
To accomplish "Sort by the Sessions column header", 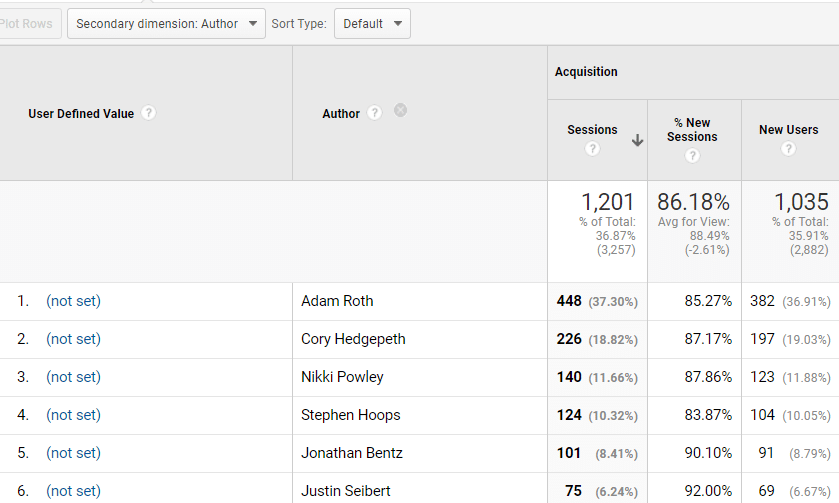I will pyautogui.click(x=592, y=129).
